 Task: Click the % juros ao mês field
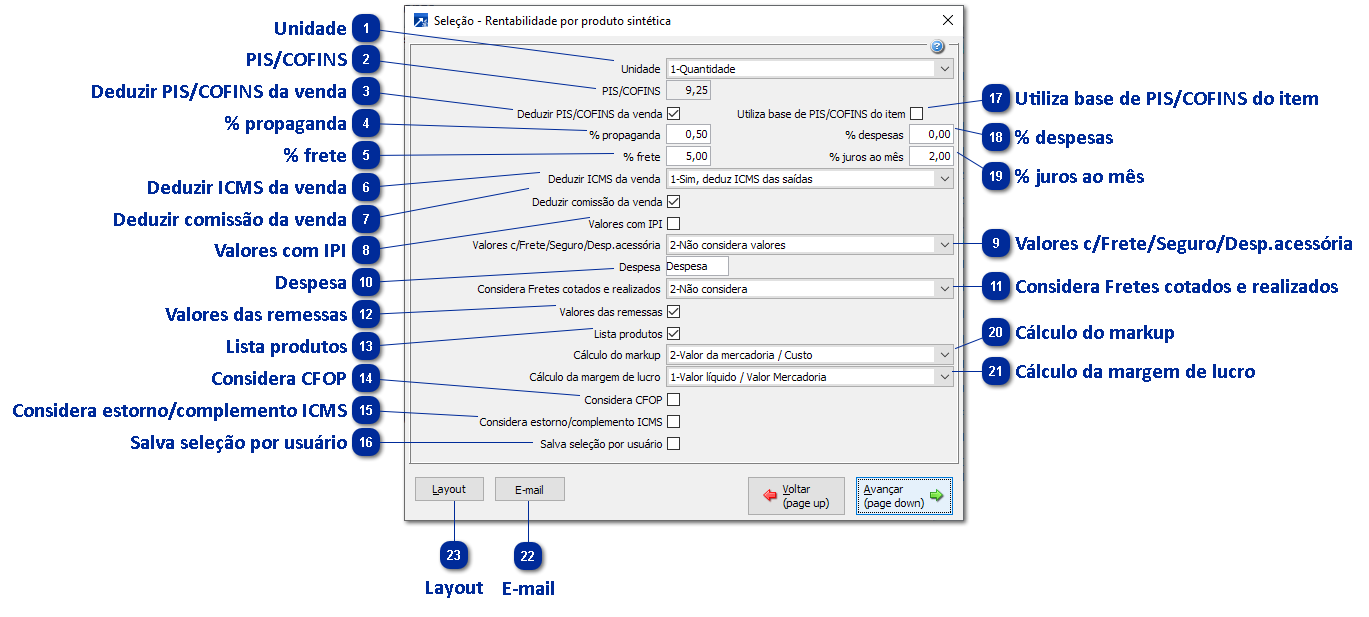(931, 157)
